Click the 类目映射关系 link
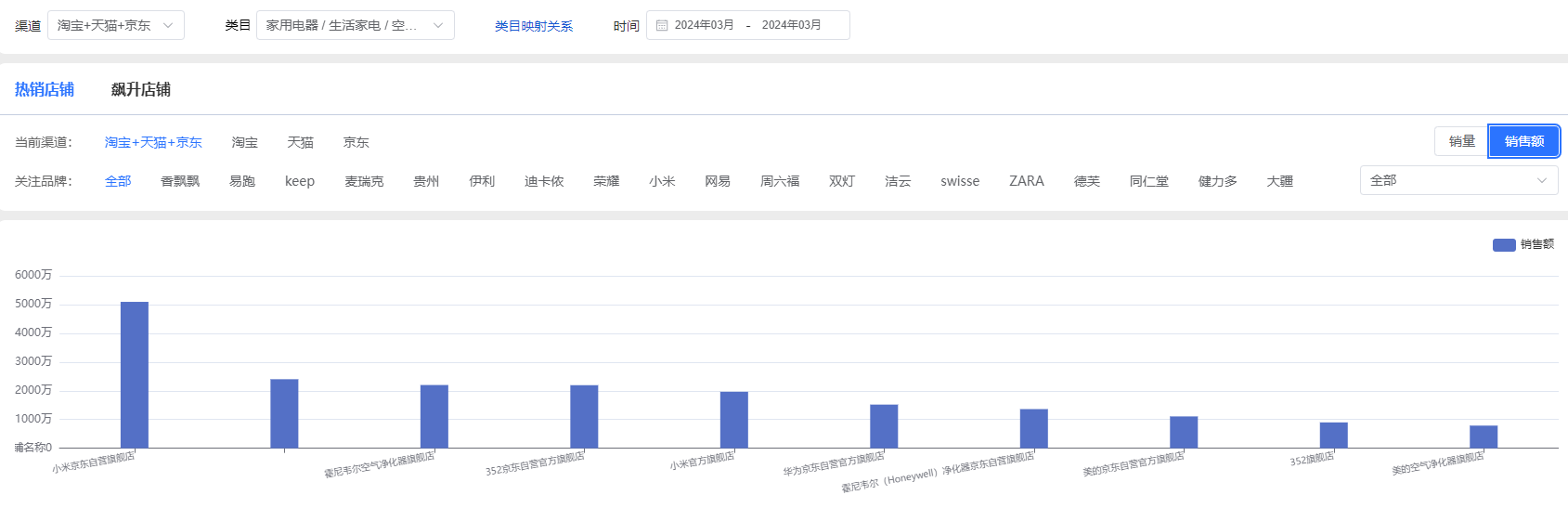This screenshot has height=508, width=1568. pos(534,26)
